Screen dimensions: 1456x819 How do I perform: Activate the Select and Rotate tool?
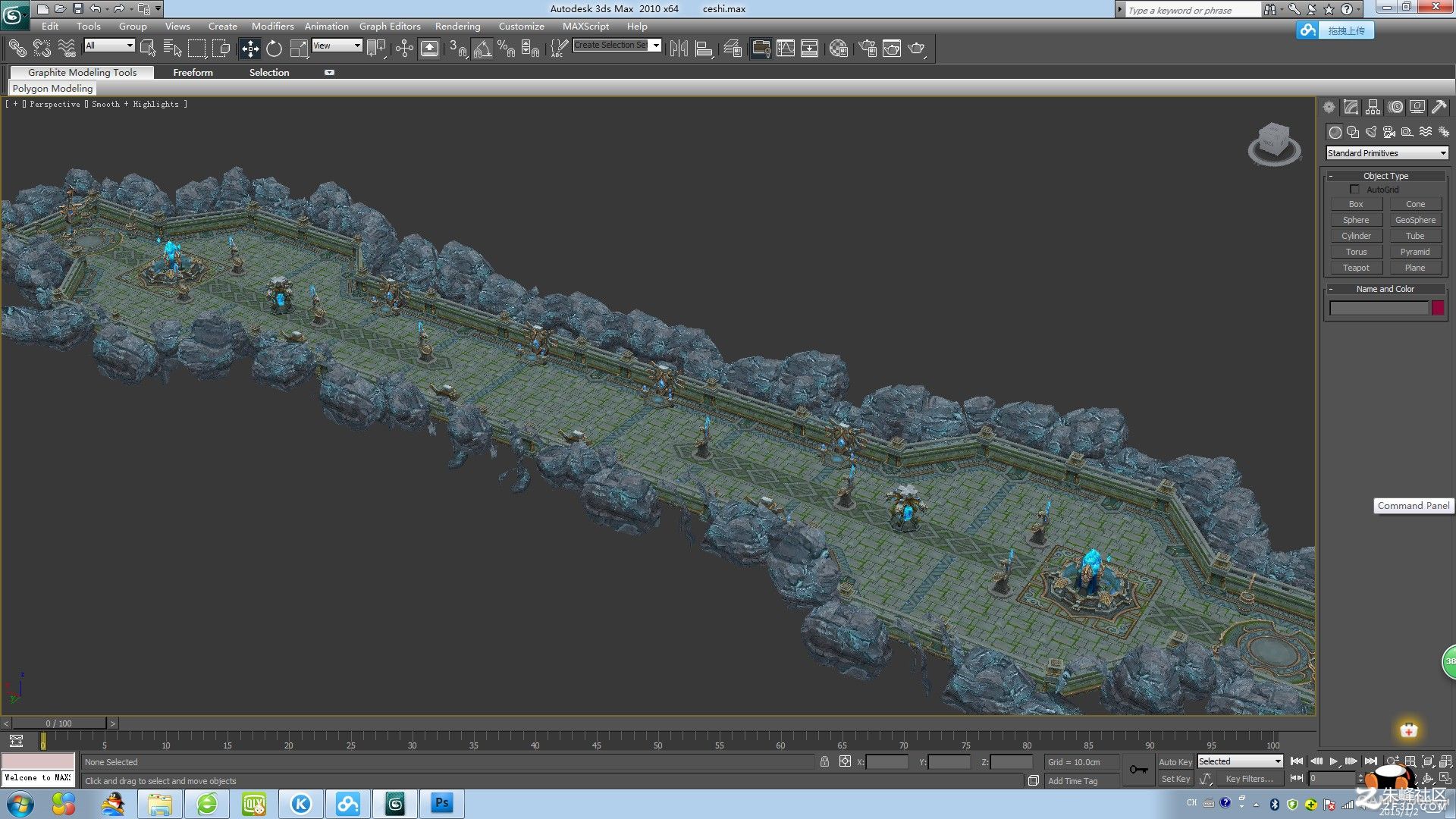[274, 49]
